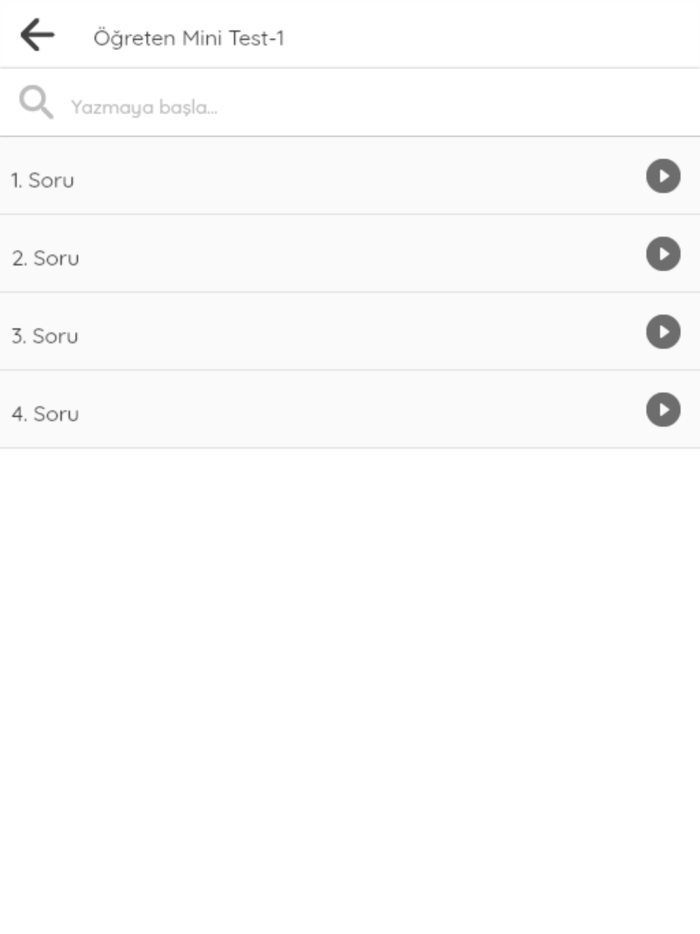Play the 2. Soru video
Screen dimensions: 700x934
[663, 254]
